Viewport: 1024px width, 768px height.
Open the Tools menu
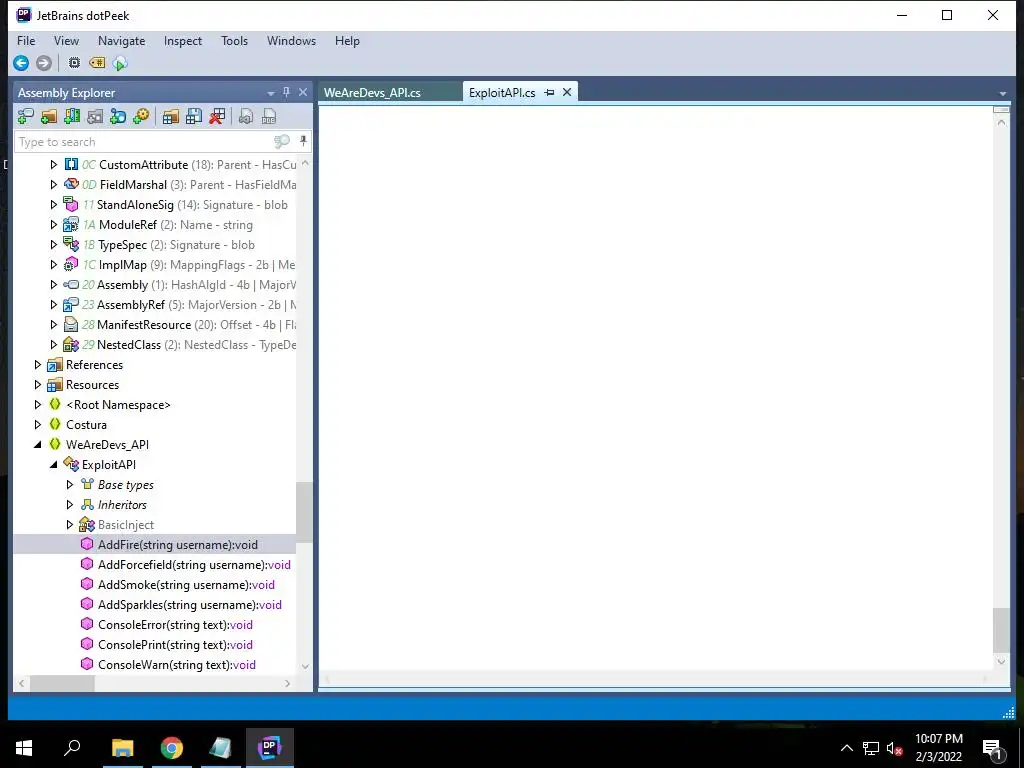[234, 40]
